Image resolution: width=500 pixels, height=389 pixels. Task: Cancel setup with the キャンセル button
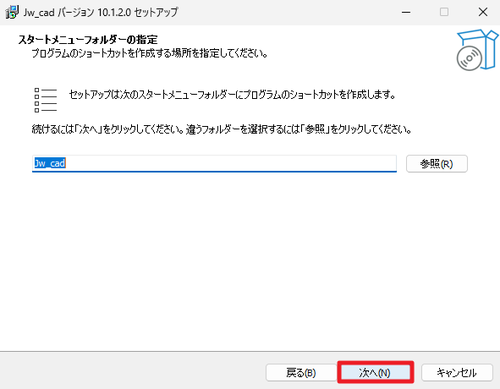coord(457,372)
